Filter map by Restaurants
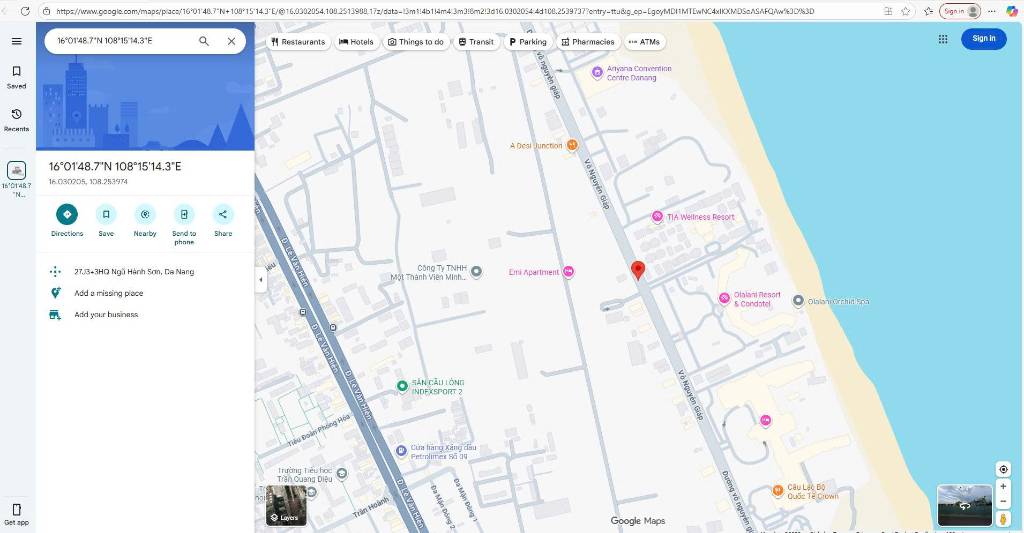Screen dimensions: 1024x533 [x=298, y=42]
